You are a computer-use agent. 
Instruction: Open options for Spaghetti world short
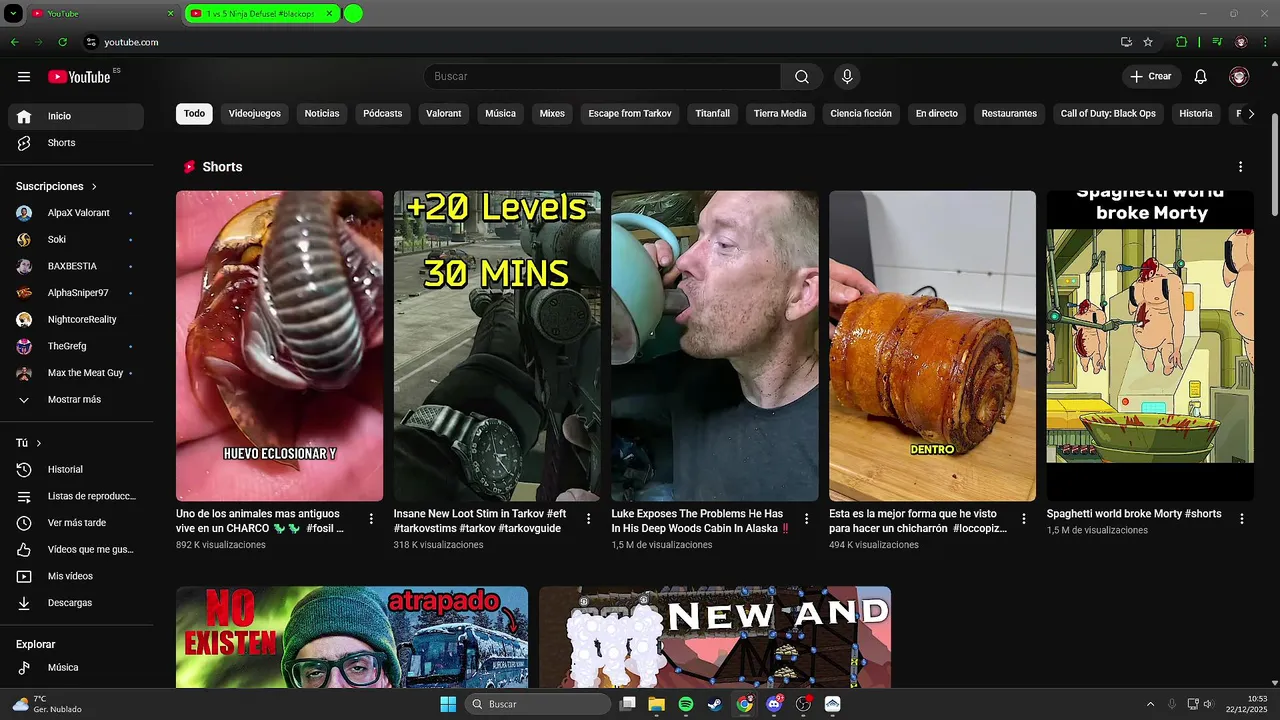(x=1242, y=519)
